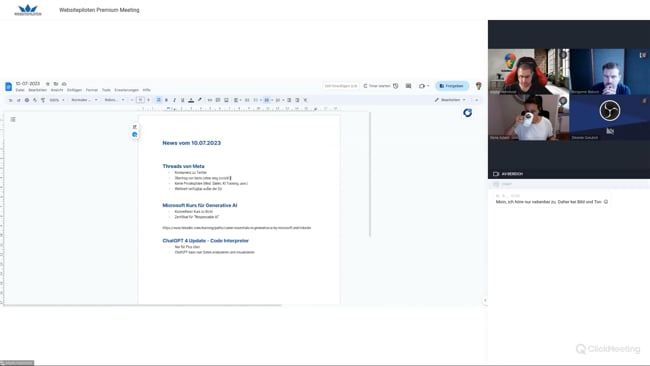Click the add comment icon in toolbar

218,100
